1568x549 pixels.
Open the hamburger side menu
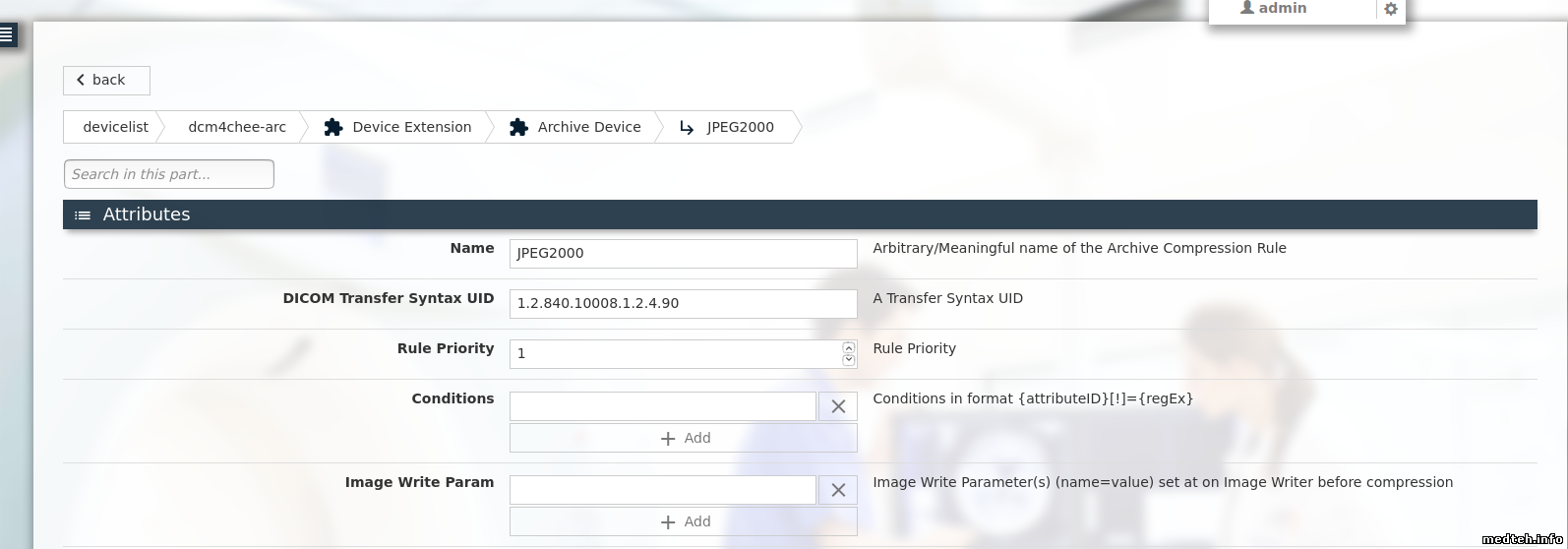pyautogui.click(x=8, y=35)
